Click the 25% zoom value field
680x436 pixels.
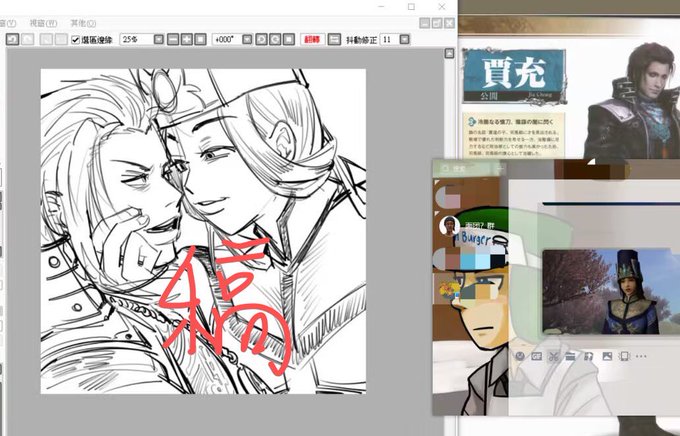pos(136,39)
